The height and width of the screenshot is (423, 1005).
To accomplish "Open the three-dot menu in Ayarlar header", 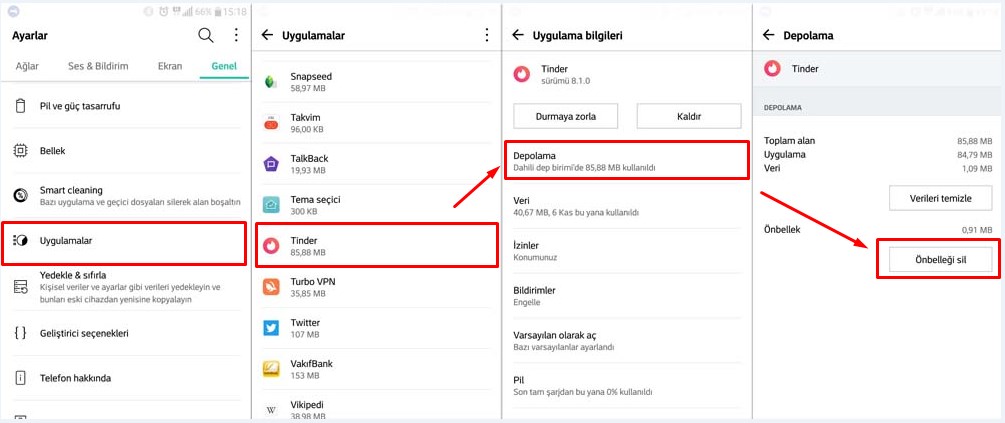I will coord(236,35).
